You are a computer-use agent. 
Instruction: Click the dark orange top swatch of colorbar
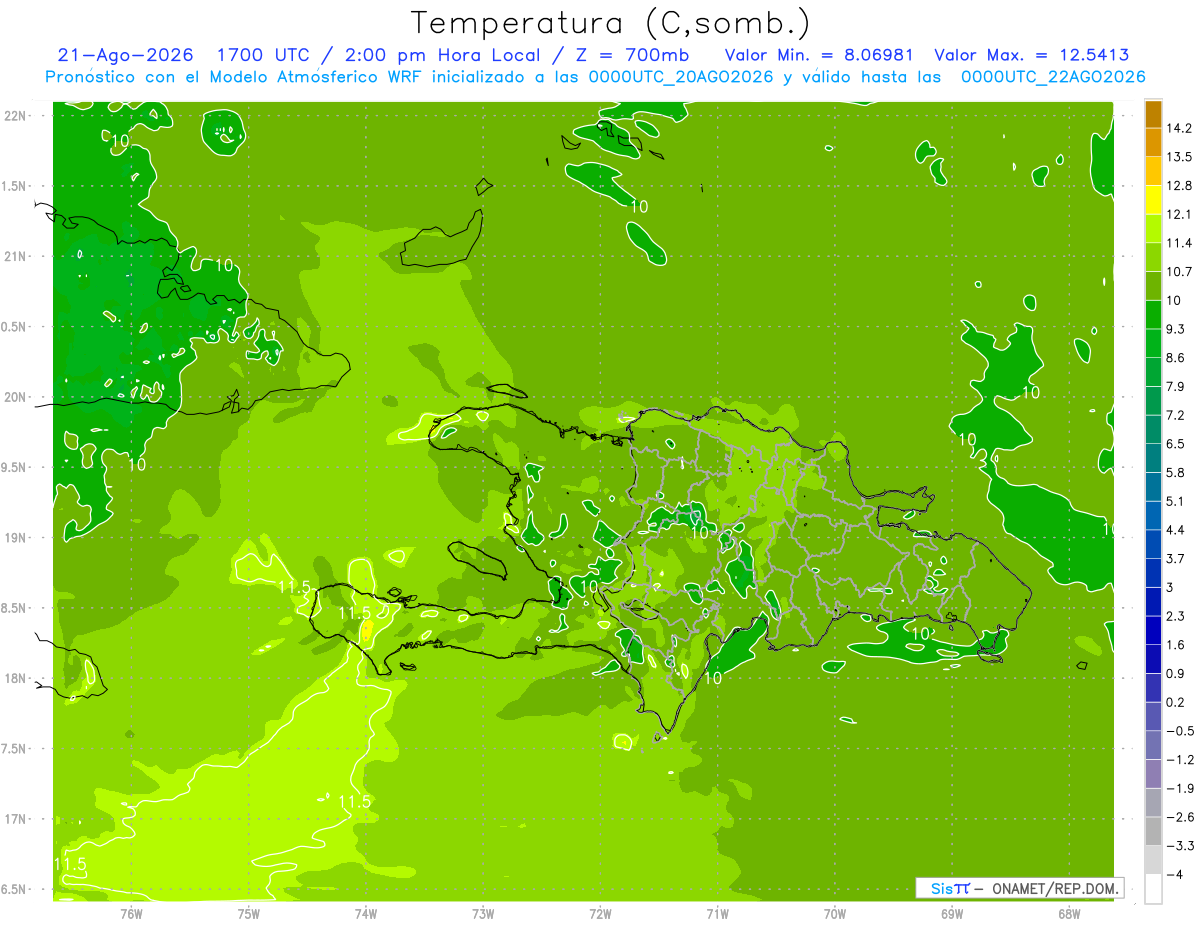point(1153,114)
